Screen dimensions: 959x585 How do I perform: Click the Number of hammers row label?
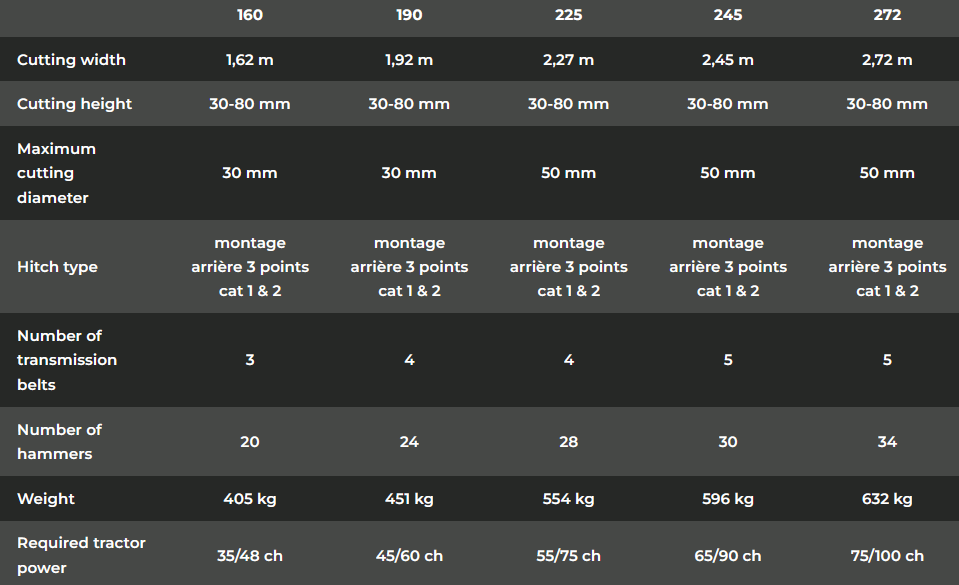tap(59, 441)
